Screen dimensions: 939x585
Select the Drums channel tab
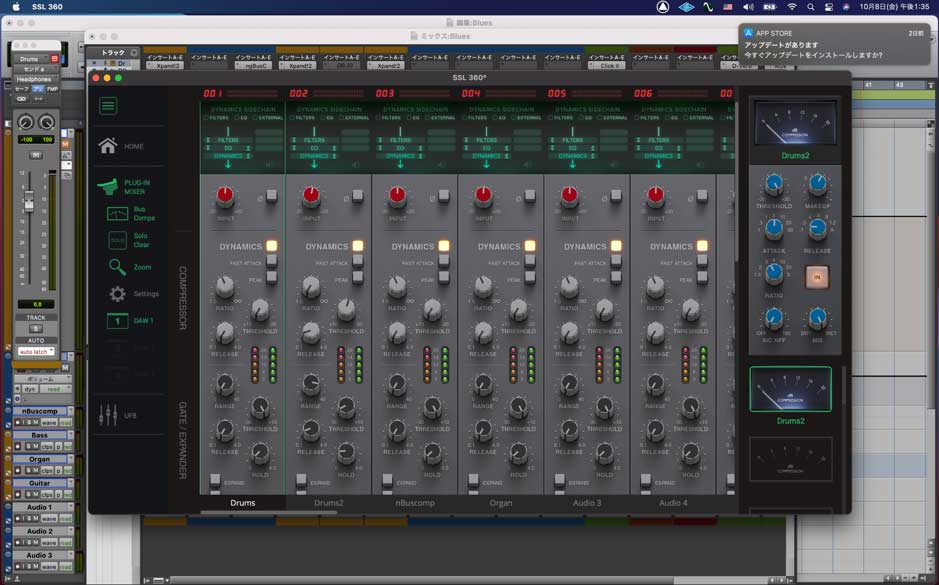click(x=243, y=503)
